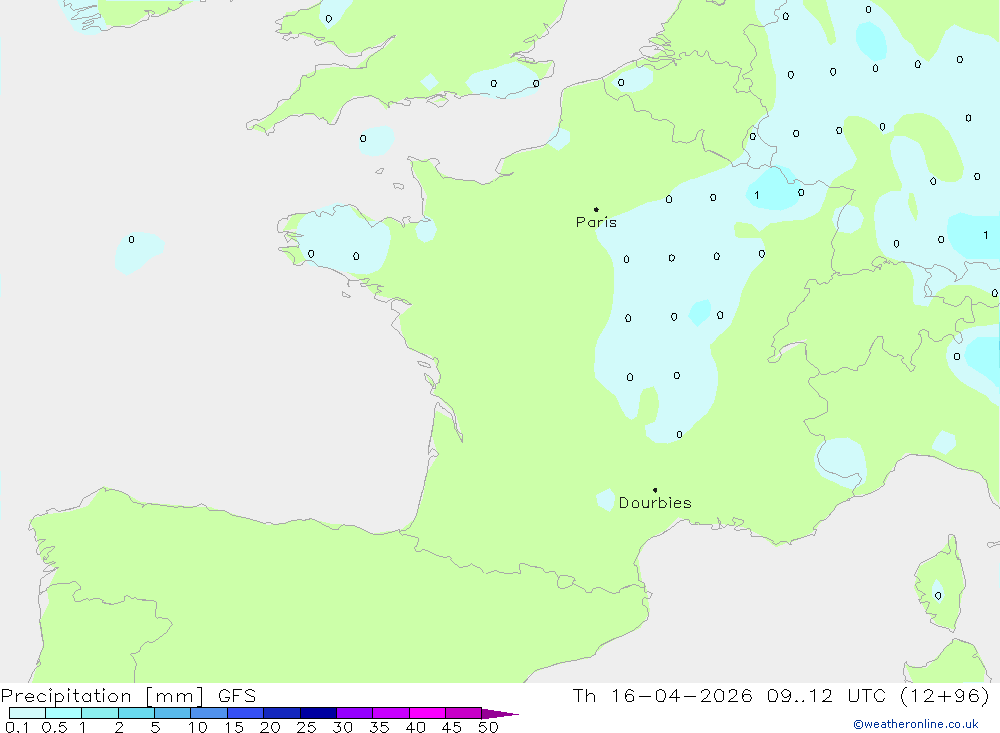This screenshot has height=733, width=1000.
Task: Pick the legend swatch between 0.1 and 0.5
Action: tap(27, 713)
